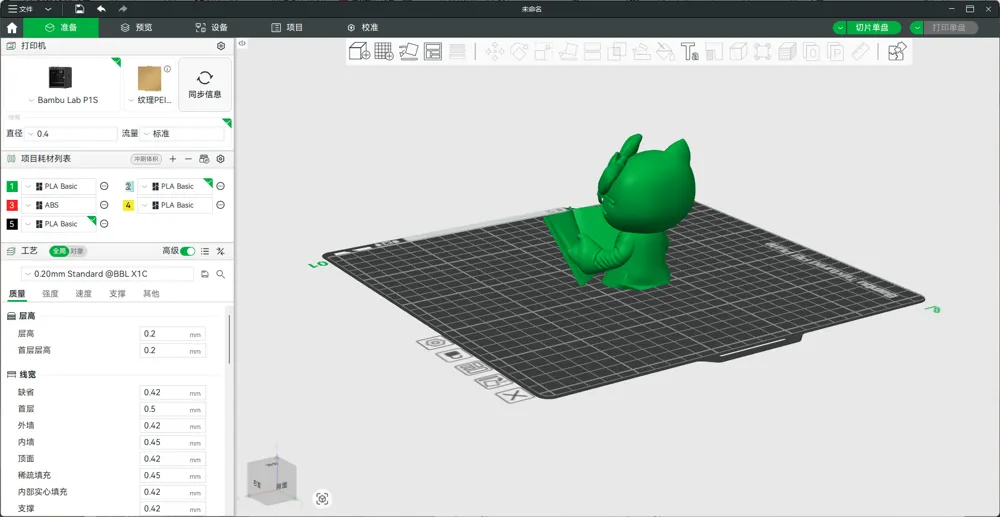Open the 支撑 support settings tab

(x=117, y=294)
